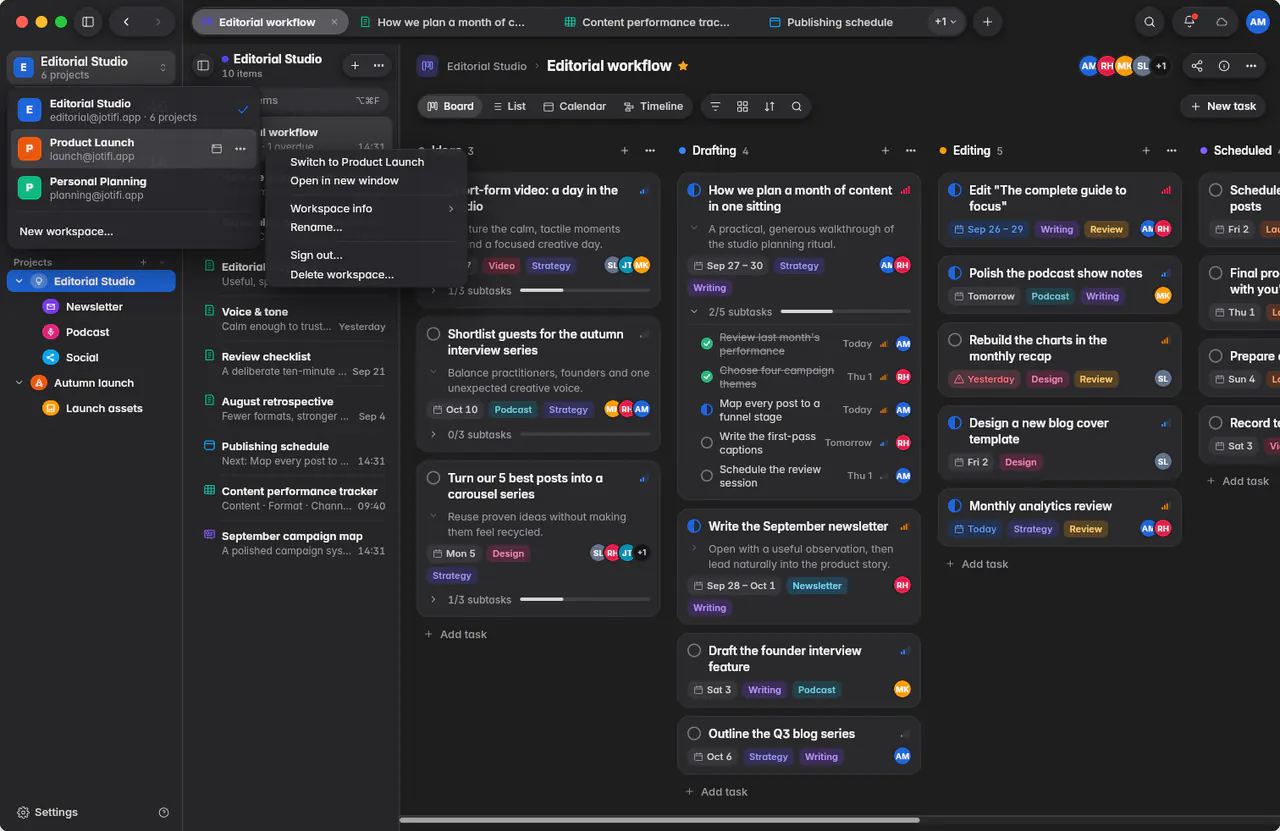The image size is (1280, 831).
Task: Click New workspace... in workspace list
Action: pos(66,232)
